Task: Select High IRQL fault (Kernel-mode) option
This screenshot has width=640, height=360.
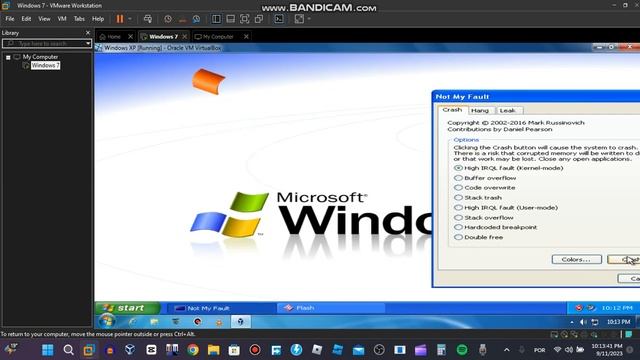Action: pyautogui.click(x=509, y=168)
